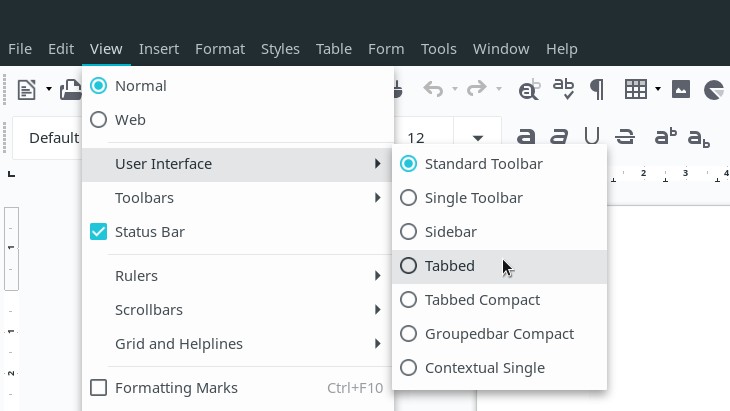Enable the Formatting Marks checkbox

pos(98,388)
